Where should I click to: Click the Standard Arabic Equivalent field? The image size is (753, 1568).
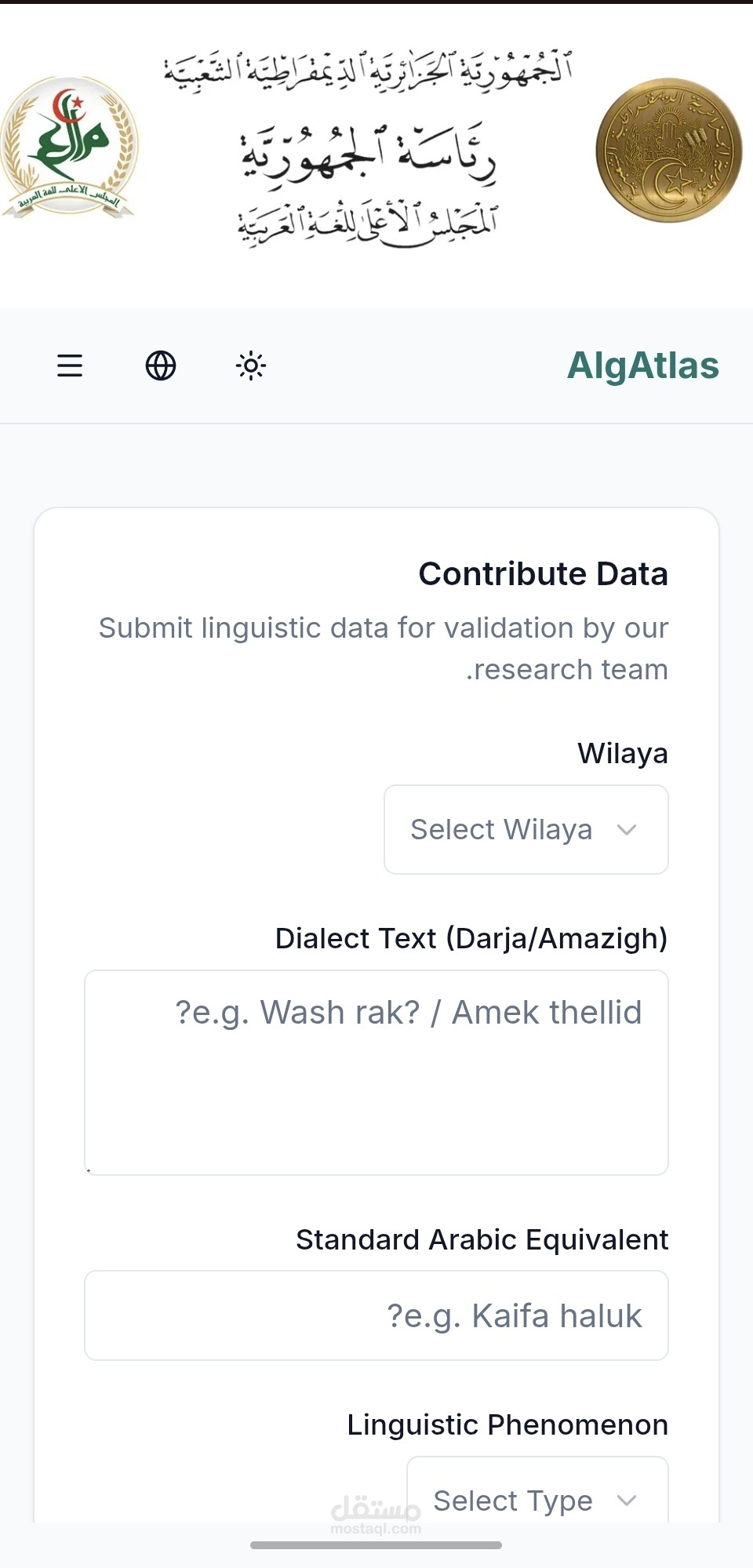[376, 1315]
